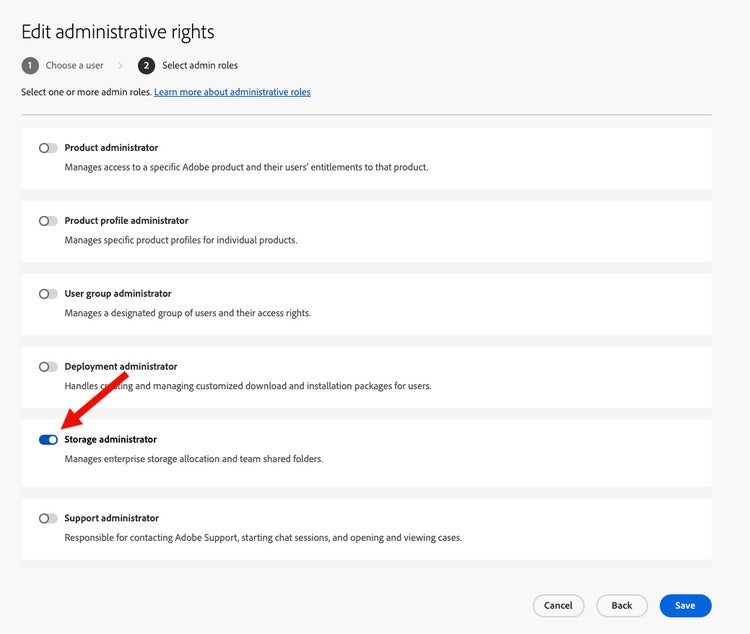
Task: Return to Choose a user step
Action: coord(74,66)
